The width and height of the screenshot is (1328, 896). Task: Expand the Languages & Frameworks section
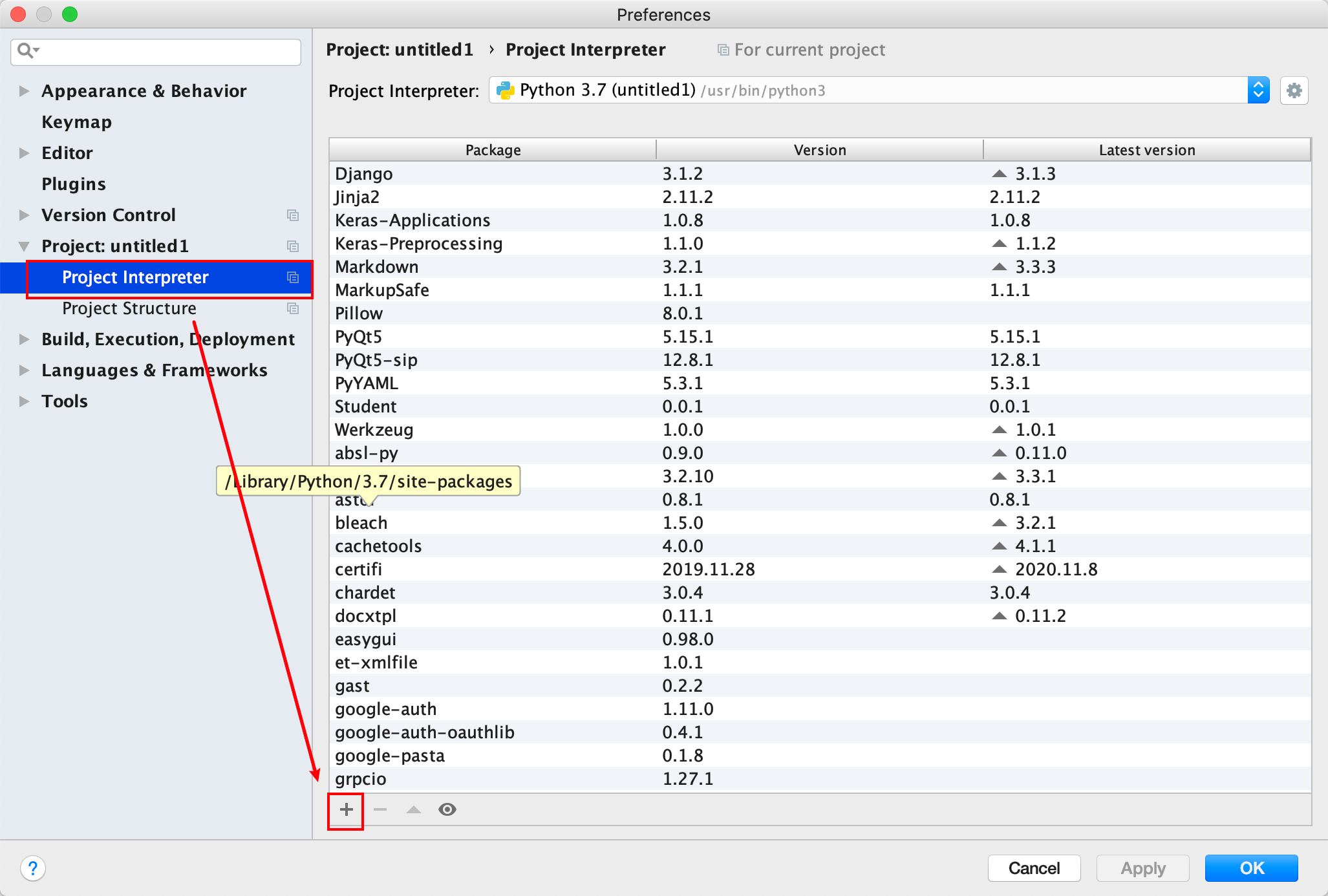[x=24, y=370]
